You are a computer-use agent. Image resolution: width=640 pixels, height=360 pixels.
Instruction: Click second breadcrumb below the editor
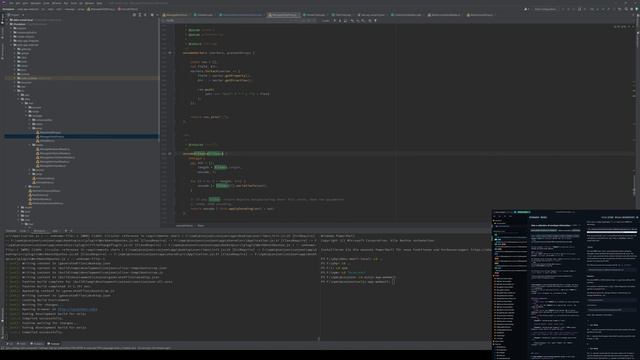point(200,225)
